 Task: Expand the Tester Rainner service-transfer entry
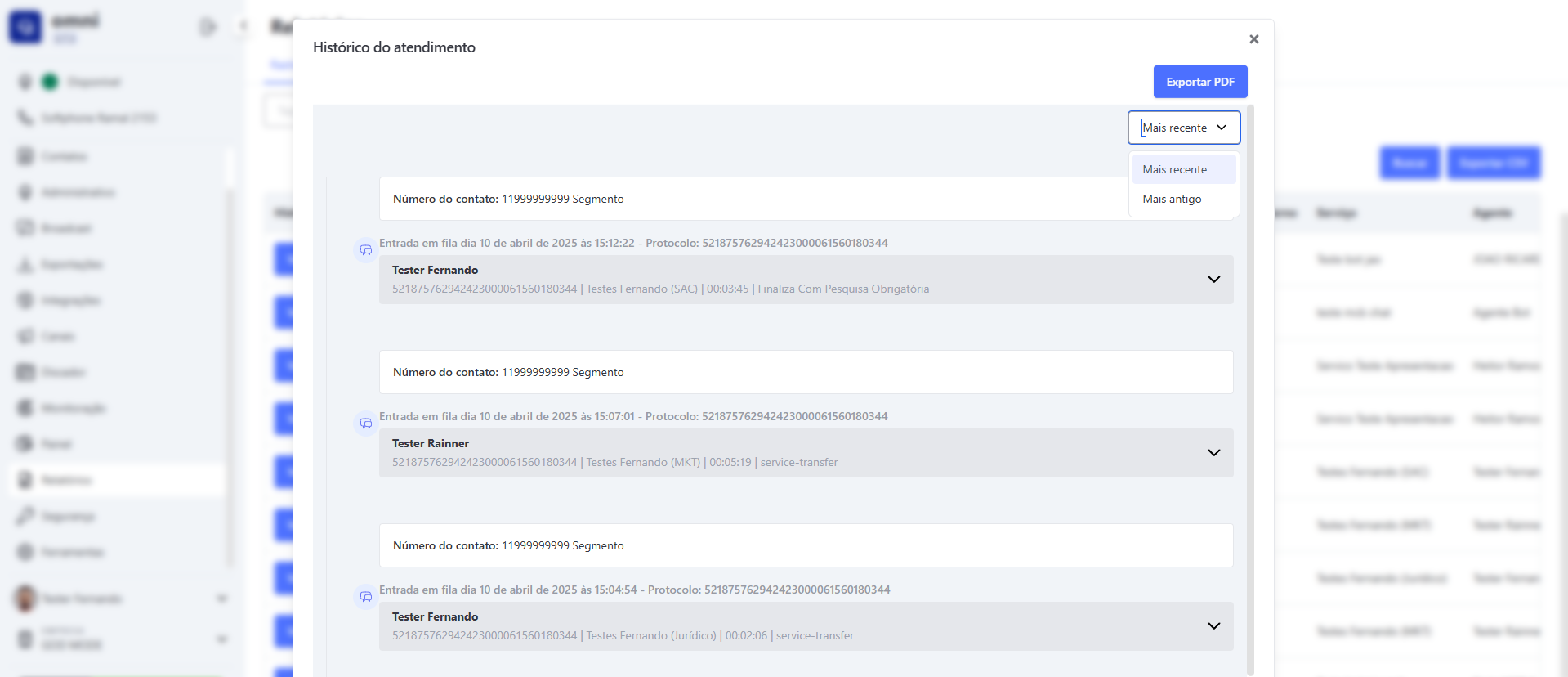click(x=1213, y=453)
